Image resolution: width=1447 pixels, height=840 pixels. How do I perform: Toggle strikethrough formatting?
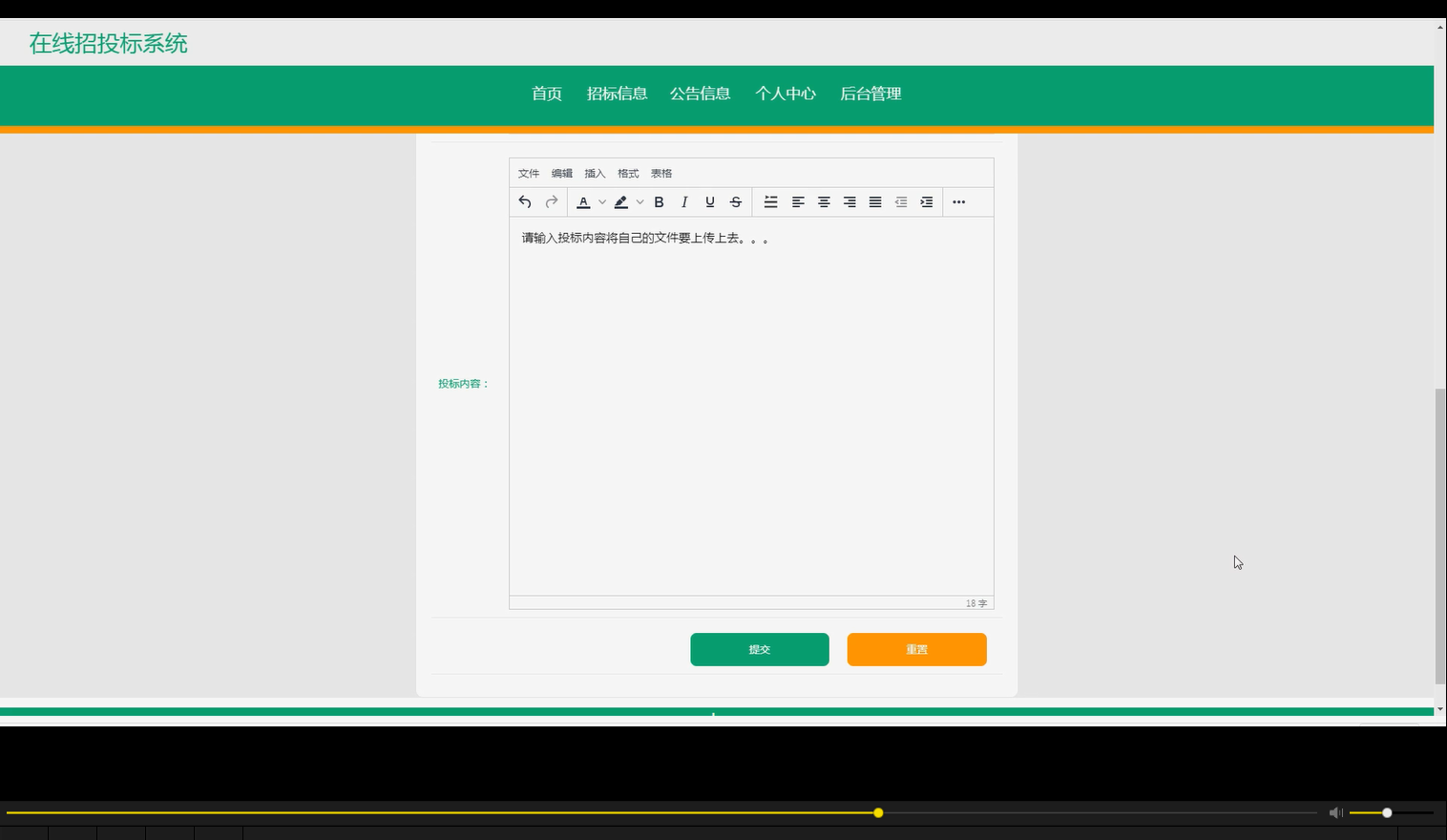click(x=736, y=202)
